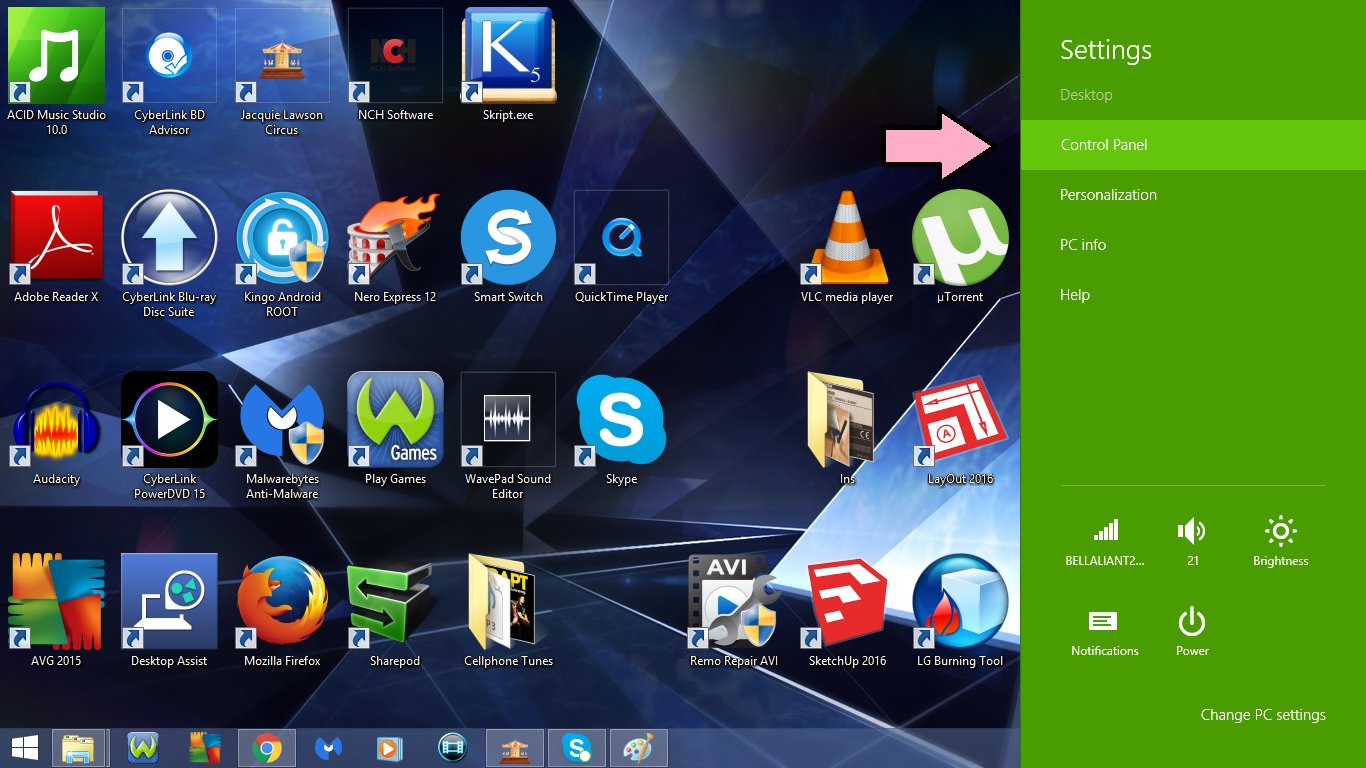Select CyberLink BD Advisor shortcut

click(x=169, y=70)
